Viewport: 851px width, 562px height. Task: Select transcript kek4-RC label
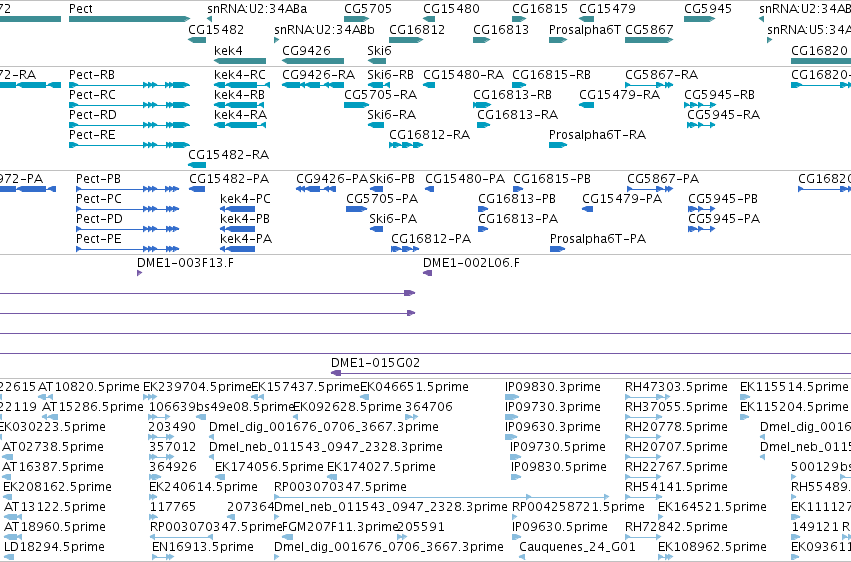coord(240,75)
